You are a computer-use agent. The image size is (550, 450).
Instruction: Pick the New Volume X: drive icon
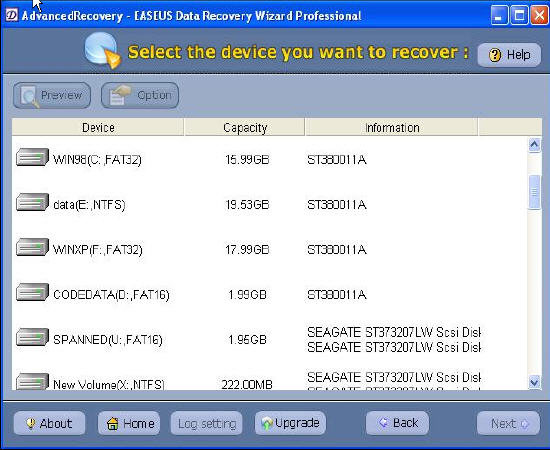pyautogui.click(x=32, y=381)
